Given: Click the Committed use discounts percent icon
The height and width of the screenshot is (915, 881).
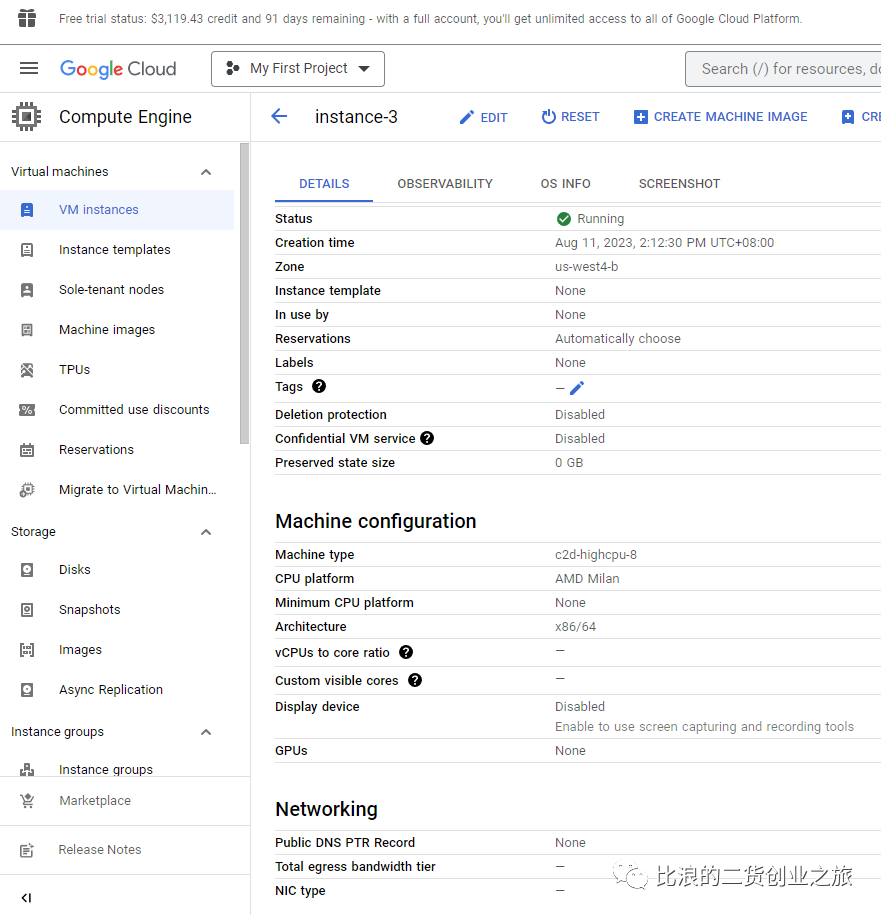Looking at the screenshot, I should pos(27,410).
